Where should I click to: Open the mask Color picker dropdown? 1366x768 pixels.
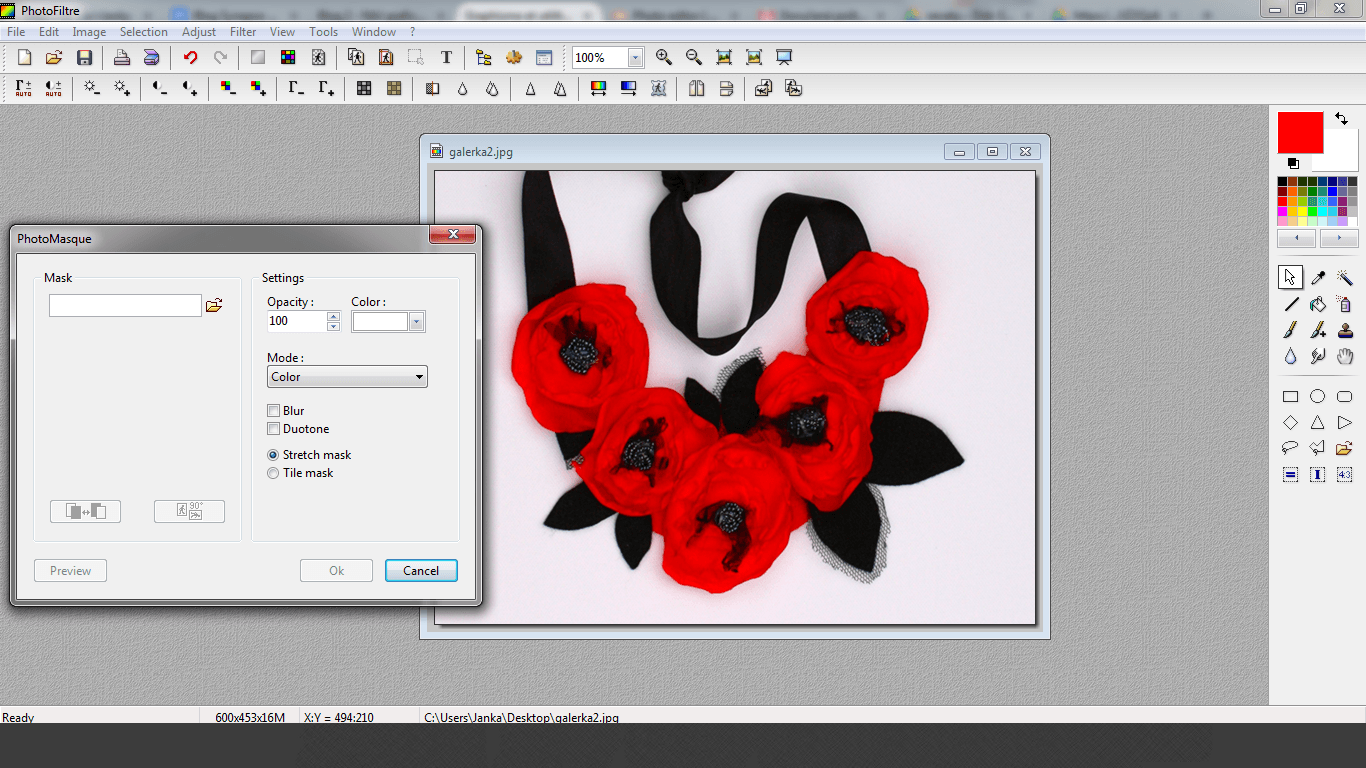pos(417,321)
